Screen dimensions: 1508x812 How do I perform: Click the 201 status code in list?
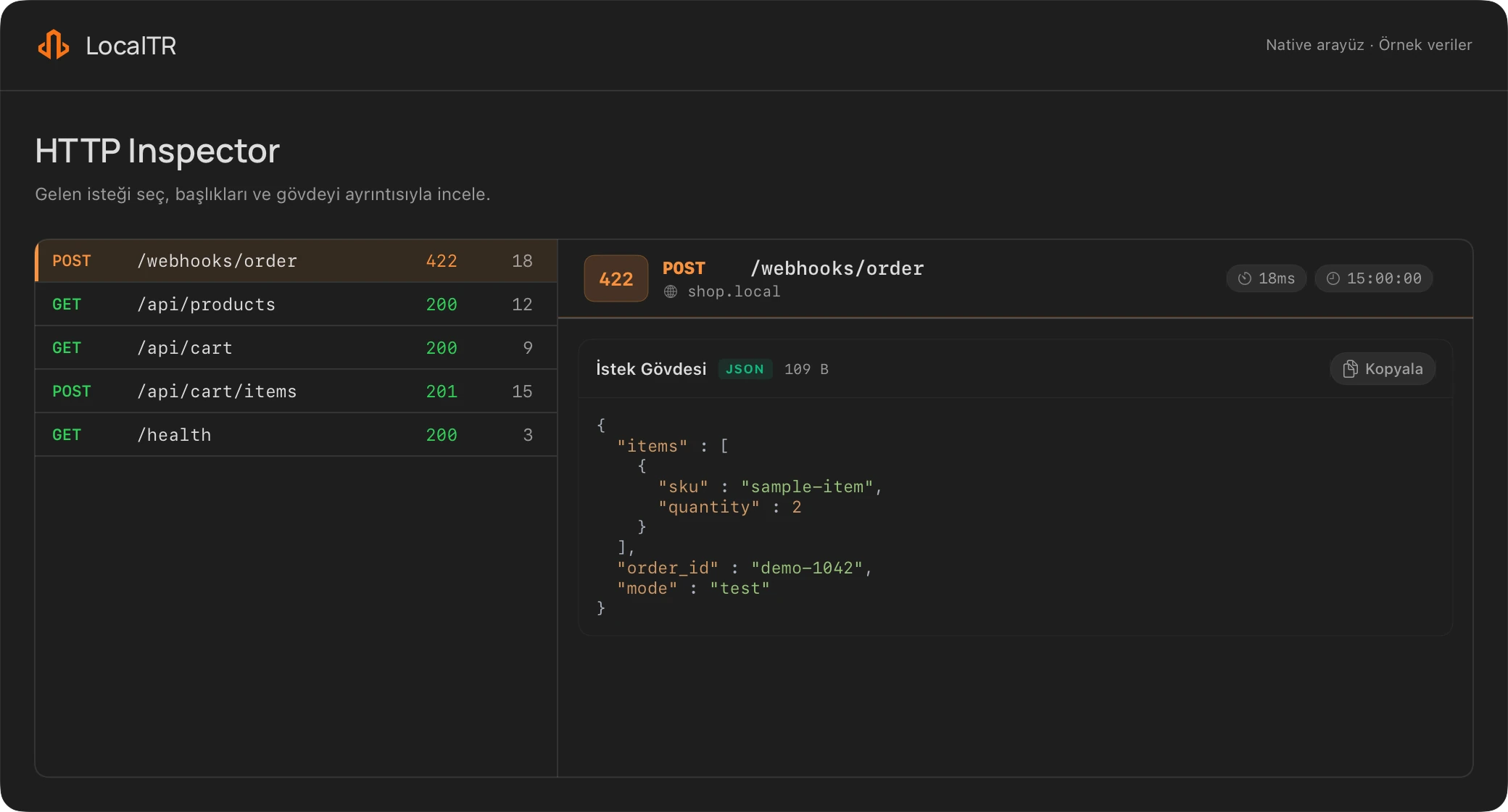pos(442,391)
